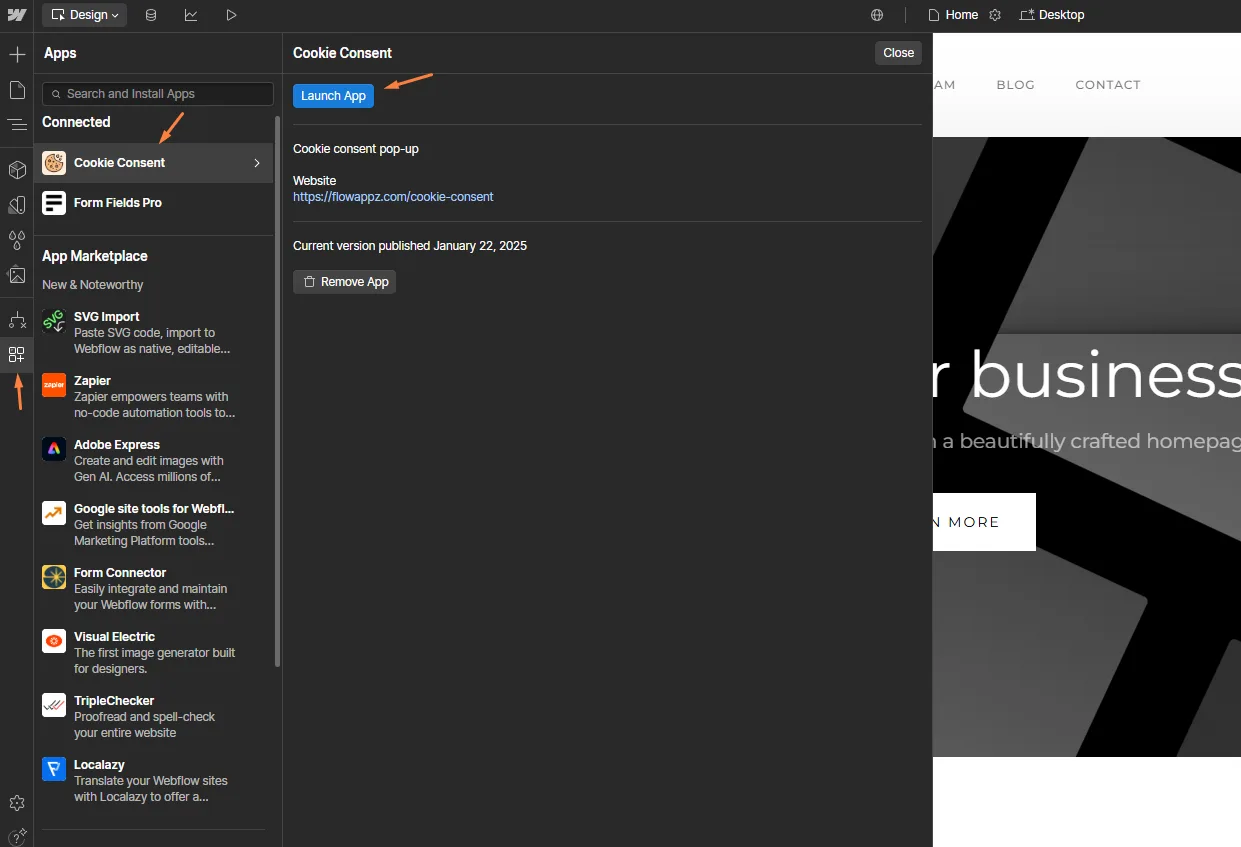Open the Webflow logo menu
This screenshot has height=847, width=1241.
tap(16, 15)
